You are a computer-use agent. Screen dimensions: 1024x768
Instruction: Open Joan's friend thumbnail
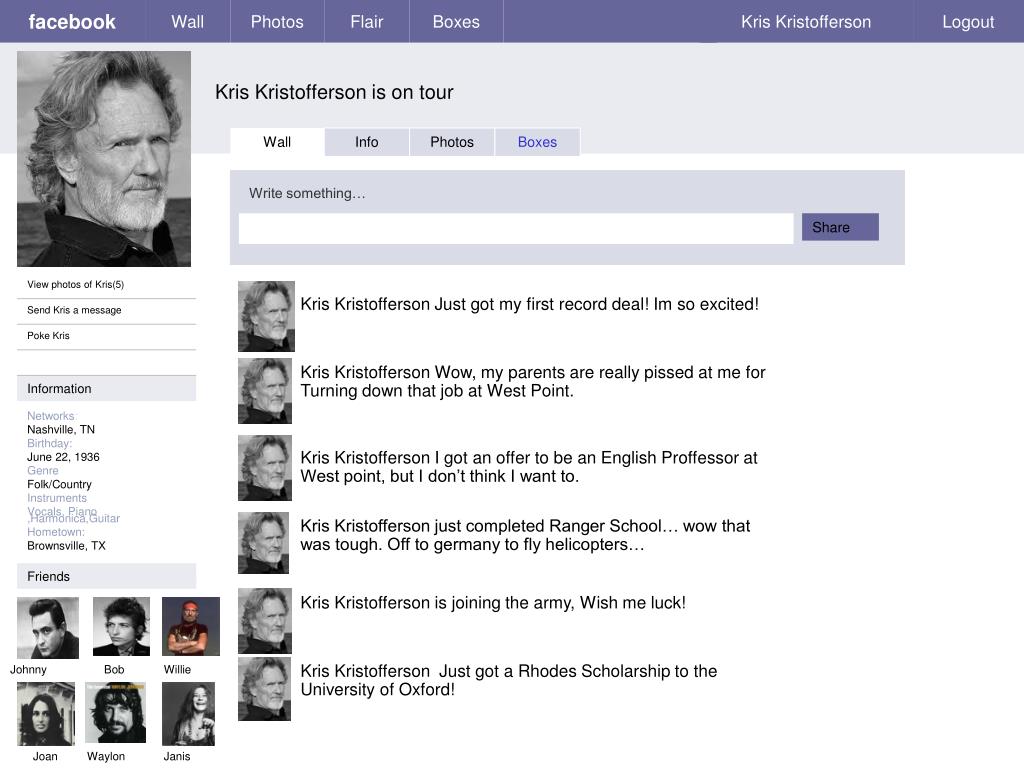tap(46, 714)
